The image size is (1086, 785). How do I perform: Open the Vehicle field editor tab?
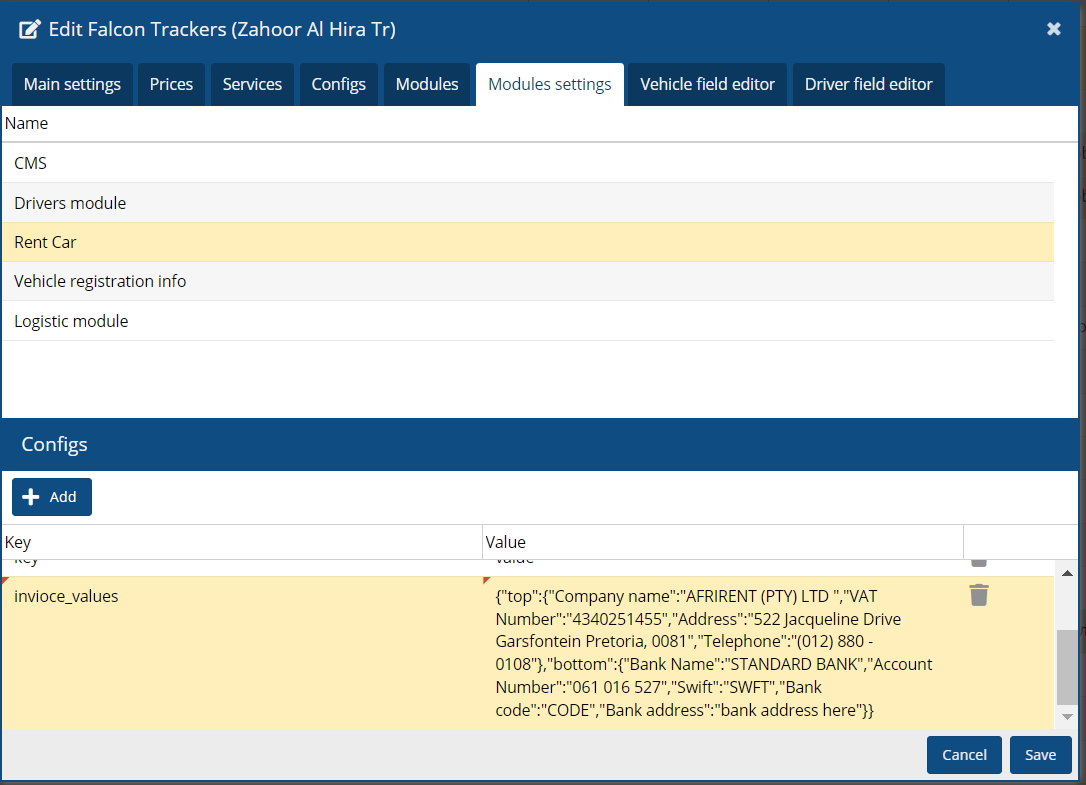coord(707,85)
